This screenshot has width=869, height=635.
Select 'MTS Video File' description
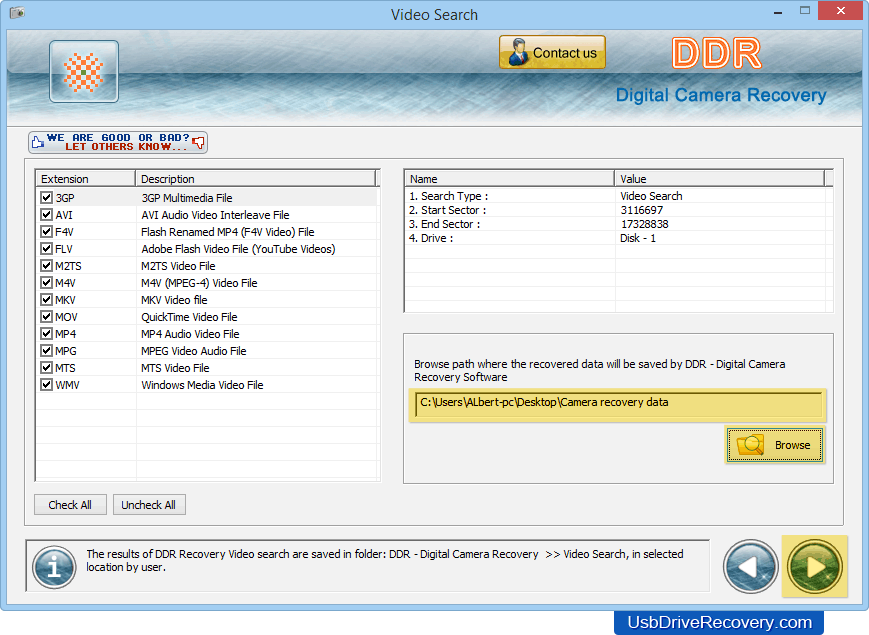click(x=175, y=368)
